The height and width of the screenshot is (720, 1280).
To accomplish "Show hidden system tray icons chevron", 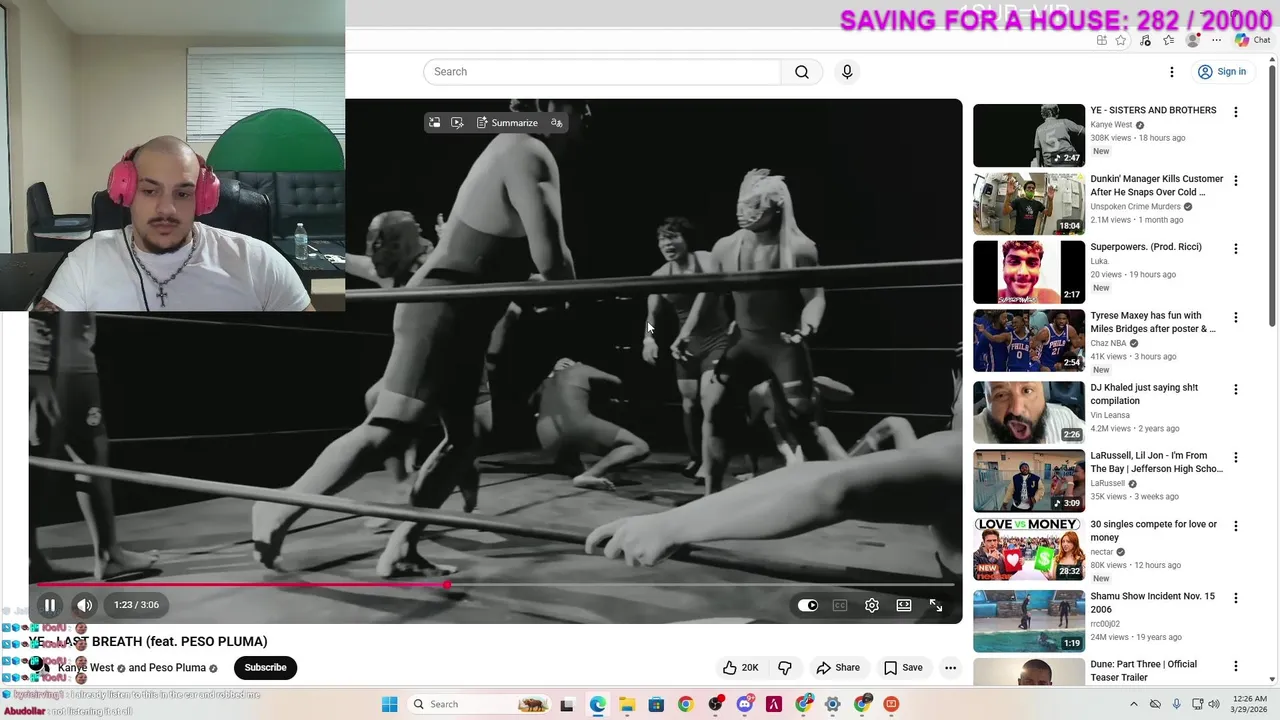I will (x=1134, y=704).
